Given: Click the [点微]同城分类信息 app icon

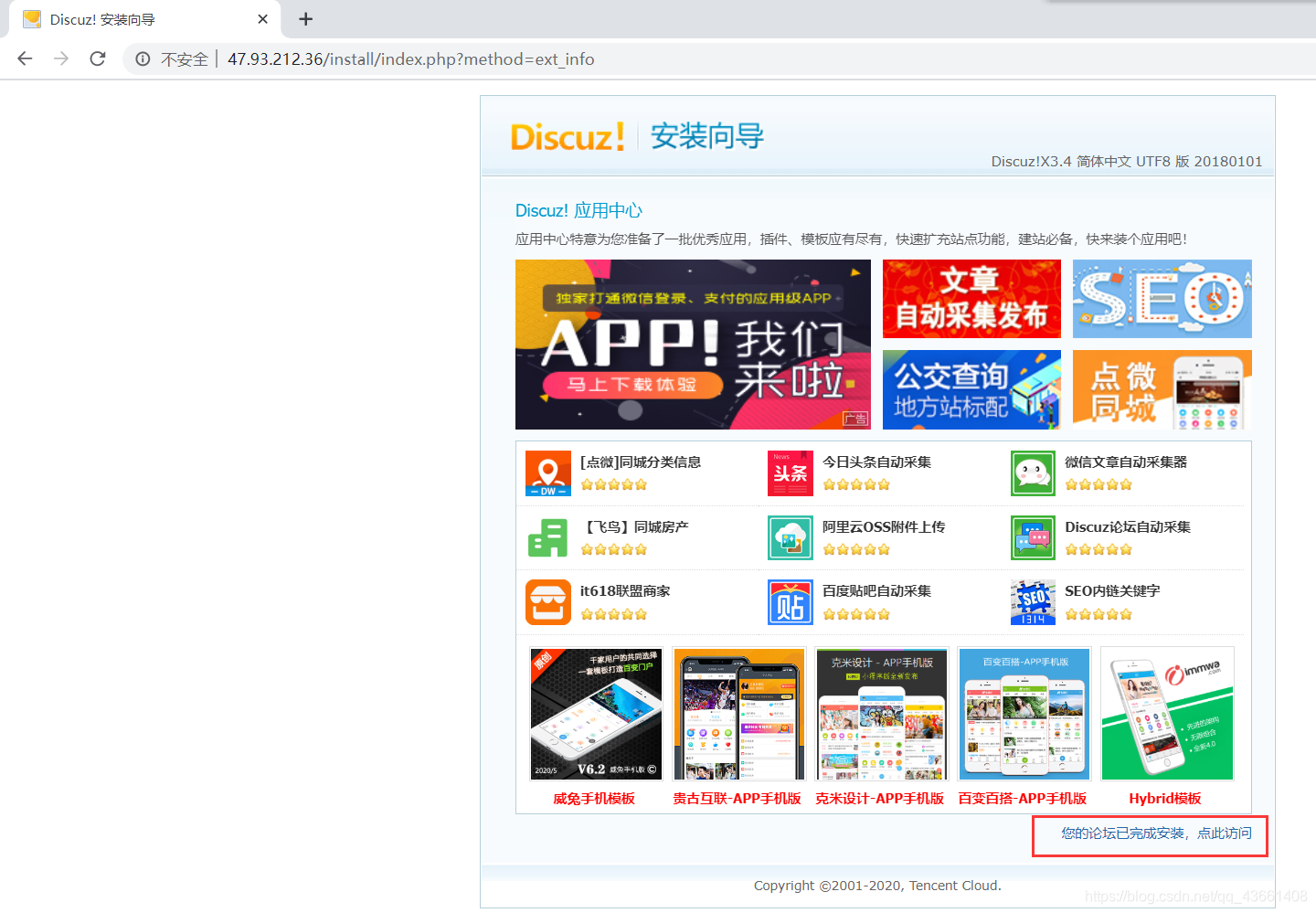Looking at the screenshot, I should tap(548, 473).
